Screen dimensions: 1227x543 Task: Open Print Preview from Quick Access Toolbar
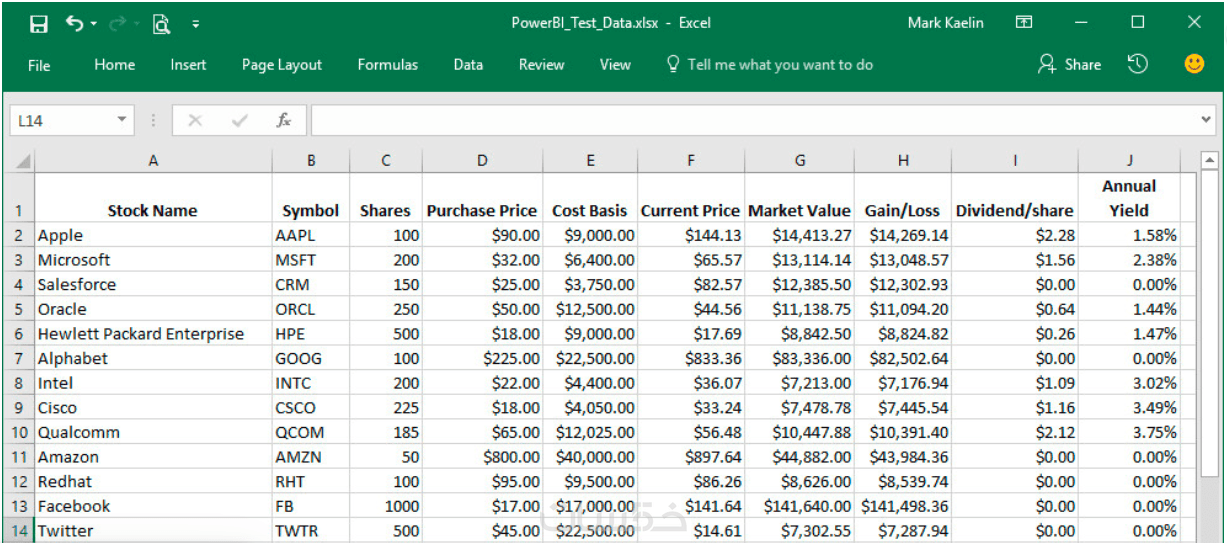coord(161,23)
